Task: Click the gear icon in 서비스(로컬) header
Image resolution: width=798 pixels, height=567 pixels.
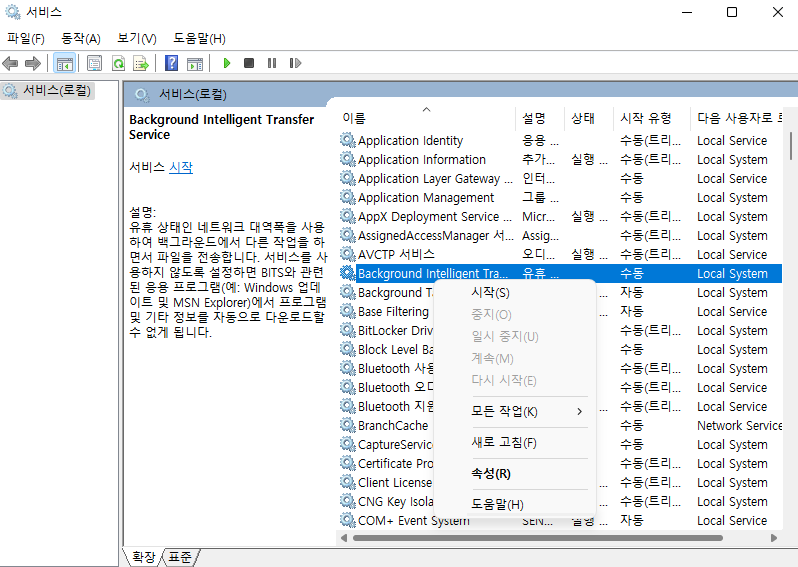Action: point(141,95)
